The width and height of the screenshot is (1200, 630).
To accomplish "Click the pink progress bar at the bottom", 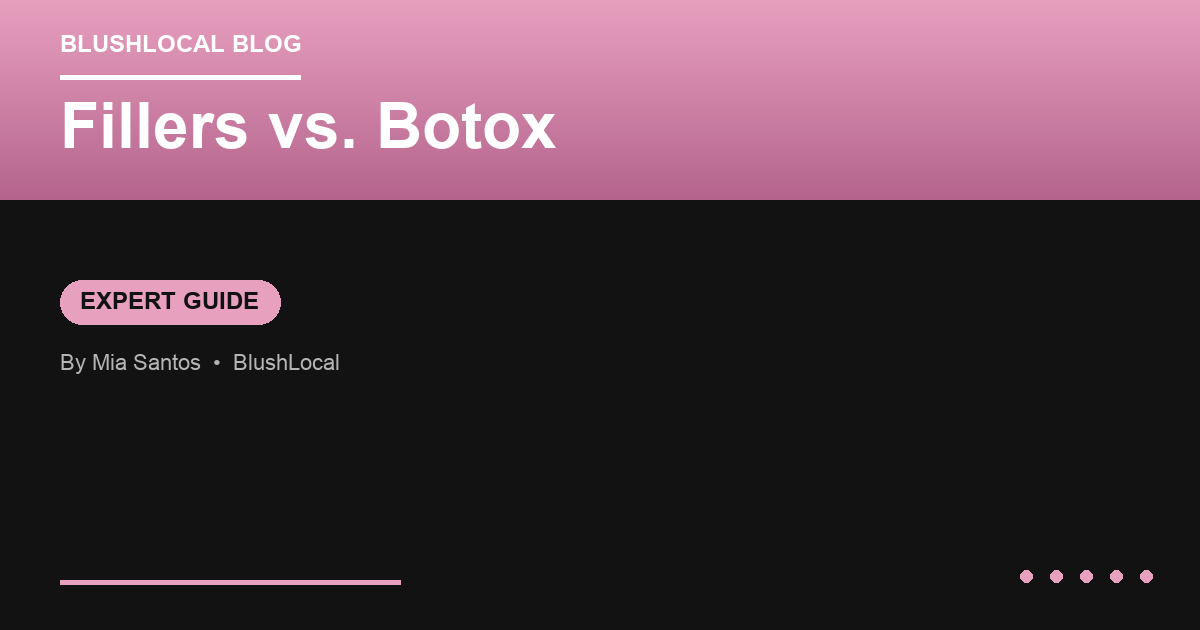I will tap(230, 582).
